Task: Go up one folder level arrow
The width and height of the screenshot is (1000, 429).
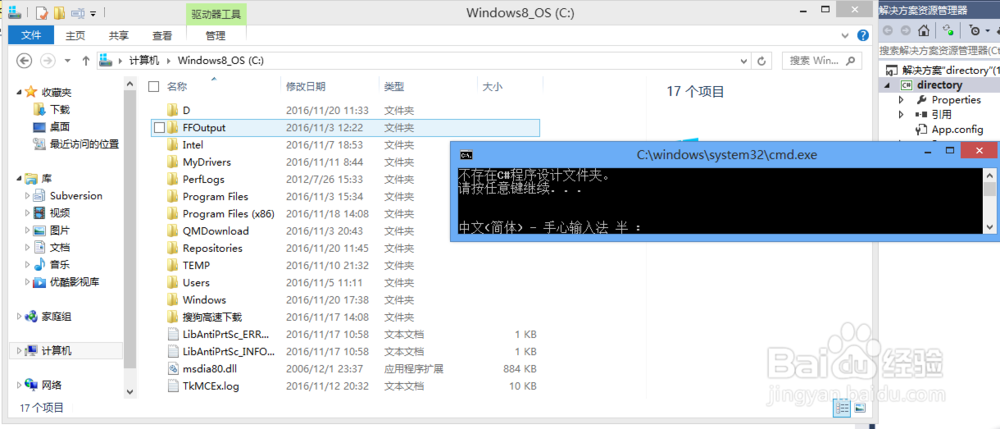Action: (85, 61)
